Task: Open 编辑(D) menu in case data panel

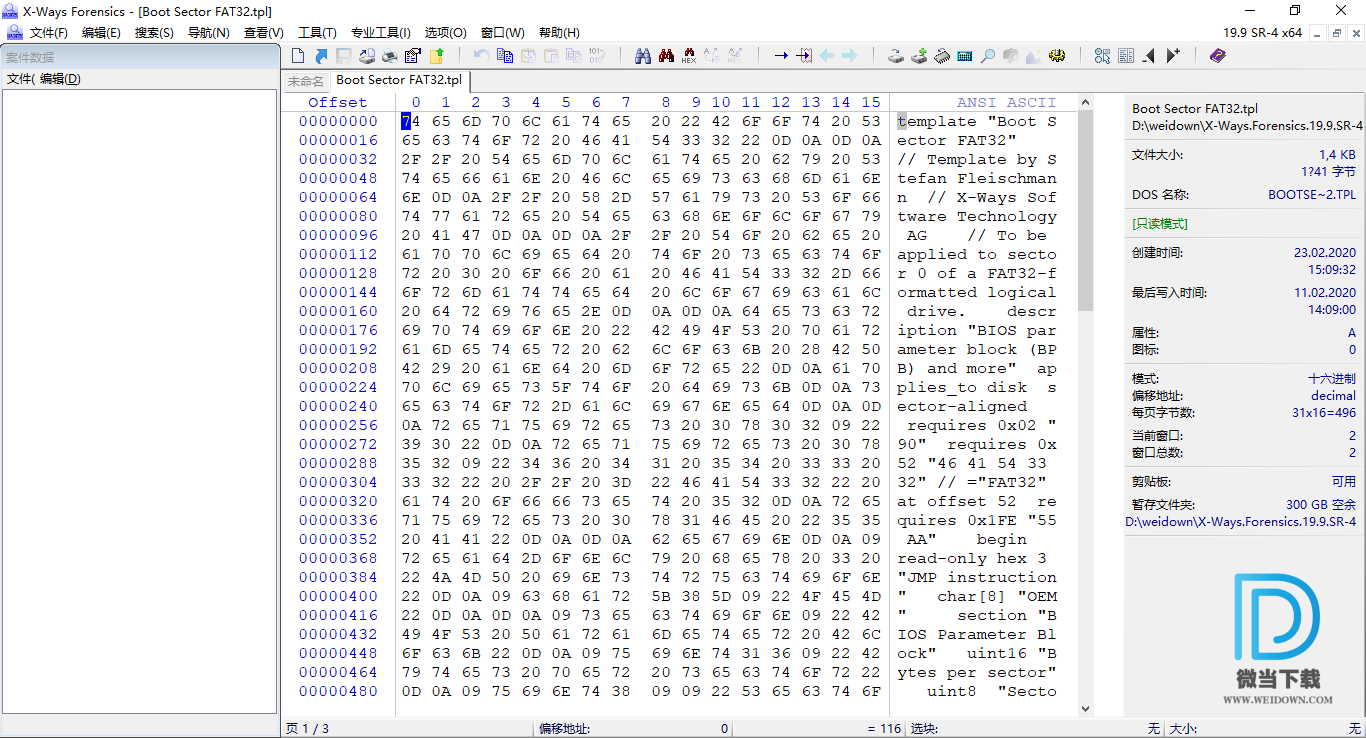Action: (60, 79)
